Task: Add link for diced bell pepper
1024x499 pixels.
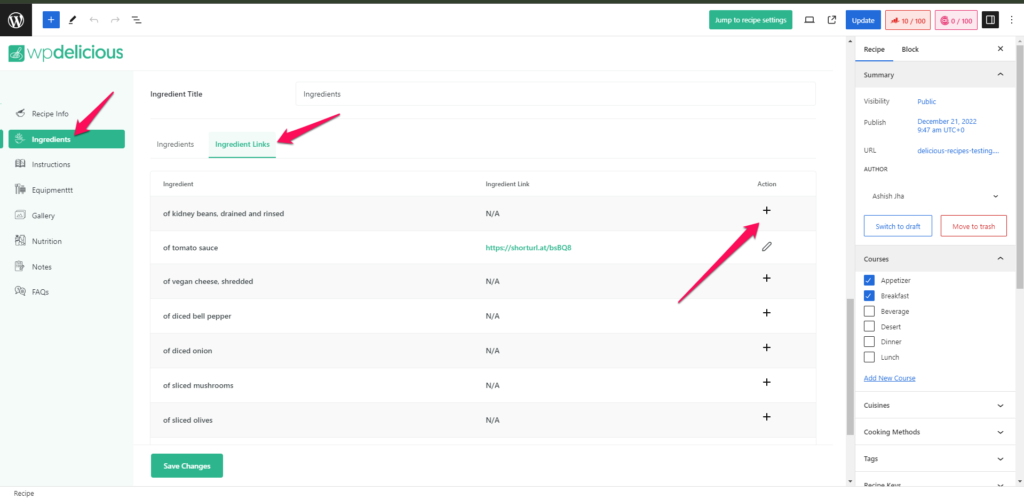Action: [767, 313]
